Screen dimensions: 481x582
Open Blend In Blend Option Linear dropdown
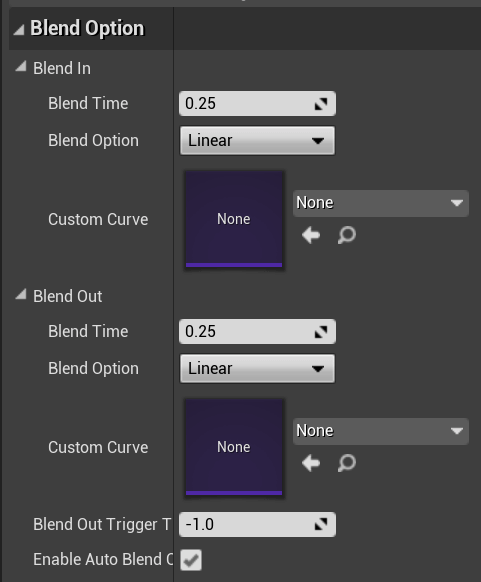point(257,141)
